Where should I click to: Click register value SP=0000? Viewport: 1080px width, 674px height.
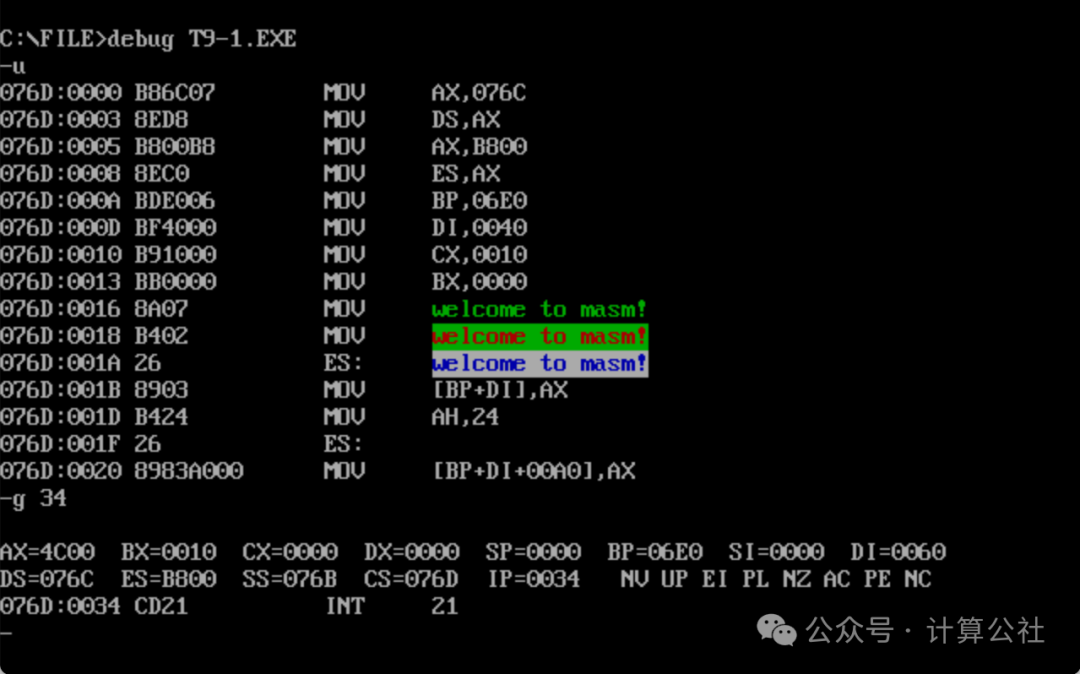(x=532, y=552)
